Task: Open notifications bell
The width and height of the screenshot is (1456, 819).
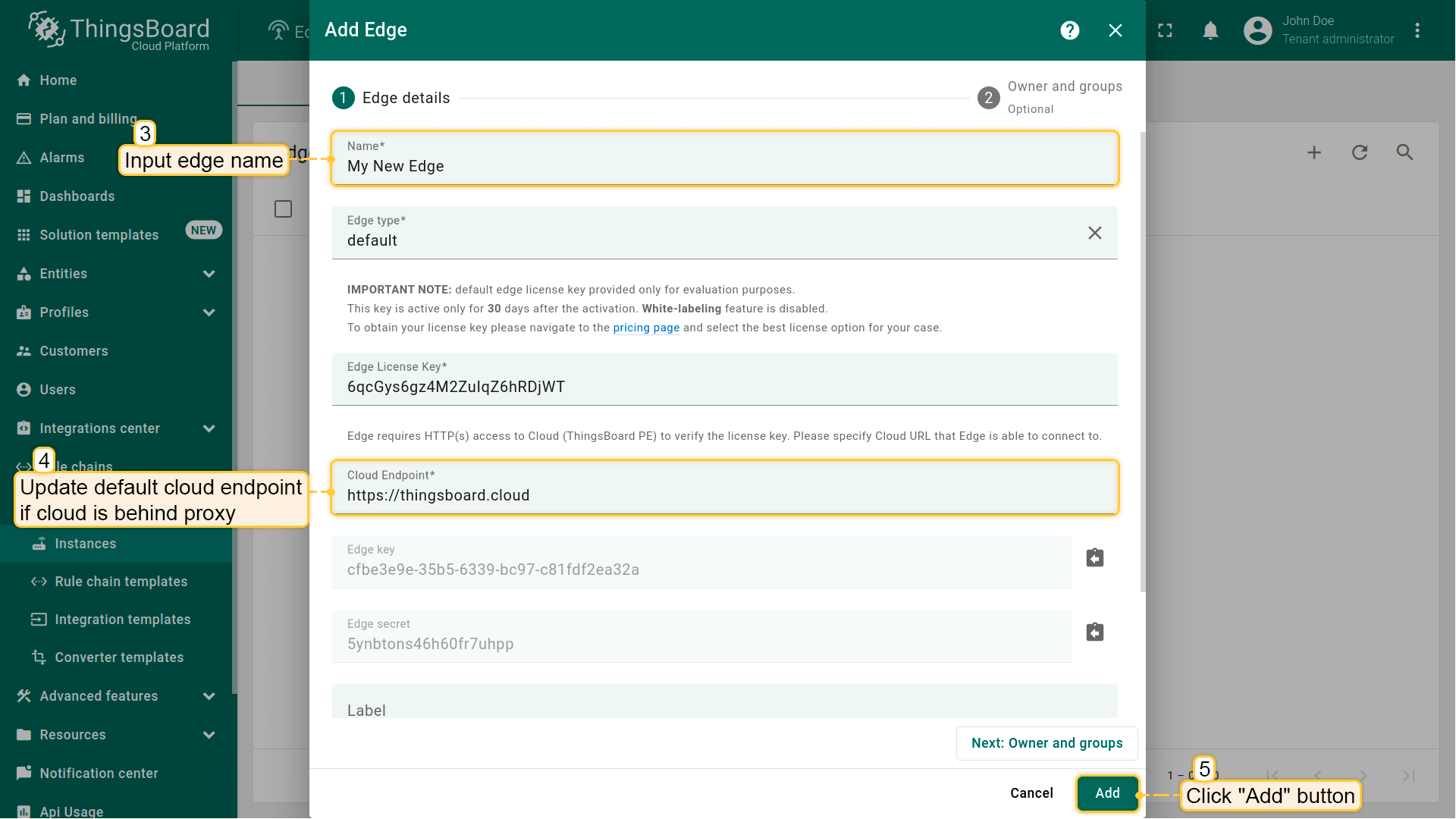Action: coord(1211,30)
